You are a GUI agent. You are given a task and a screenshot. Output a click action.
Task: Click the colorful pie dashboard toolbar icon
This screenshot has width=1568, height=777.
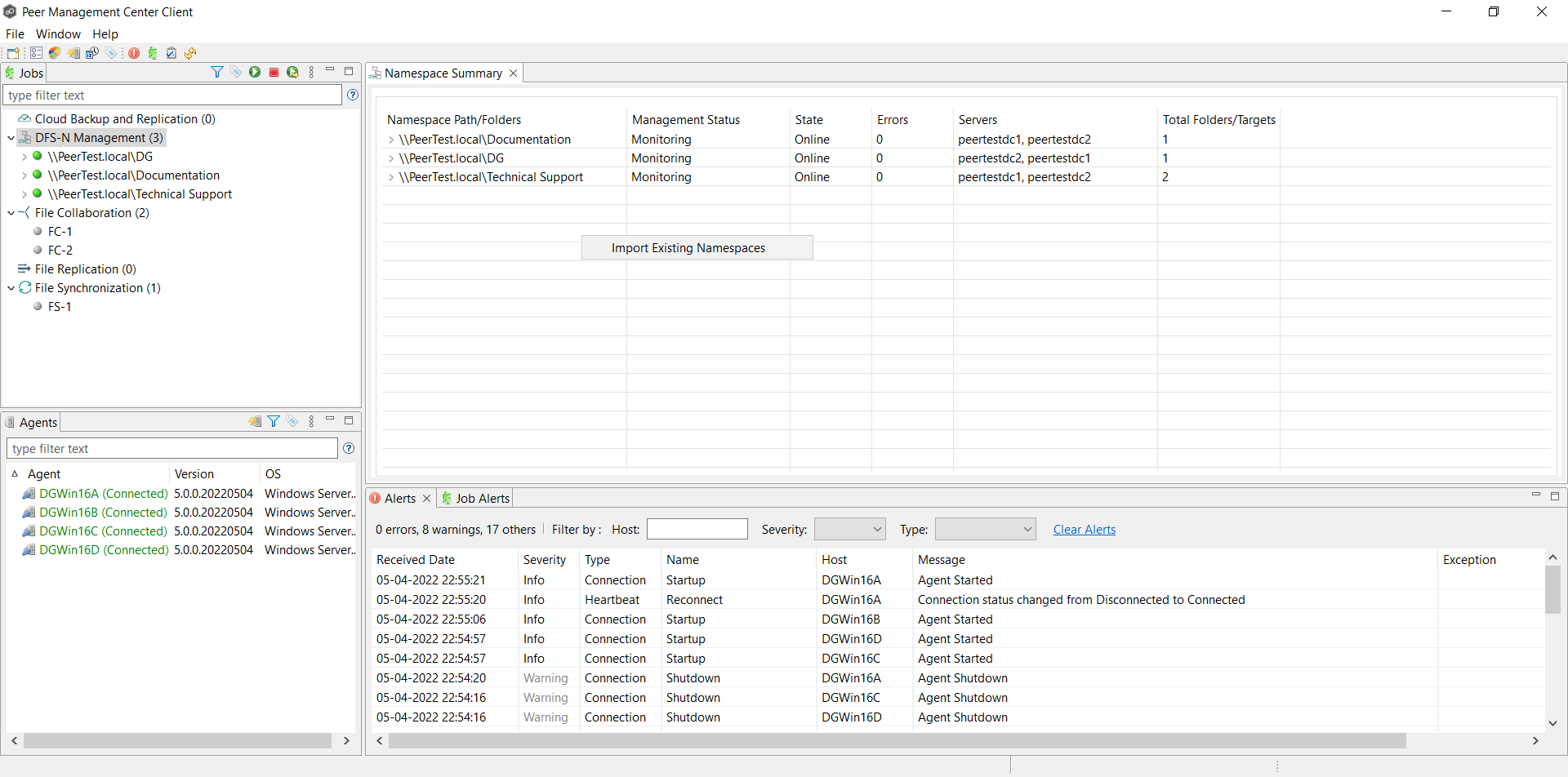click(55, 53)
